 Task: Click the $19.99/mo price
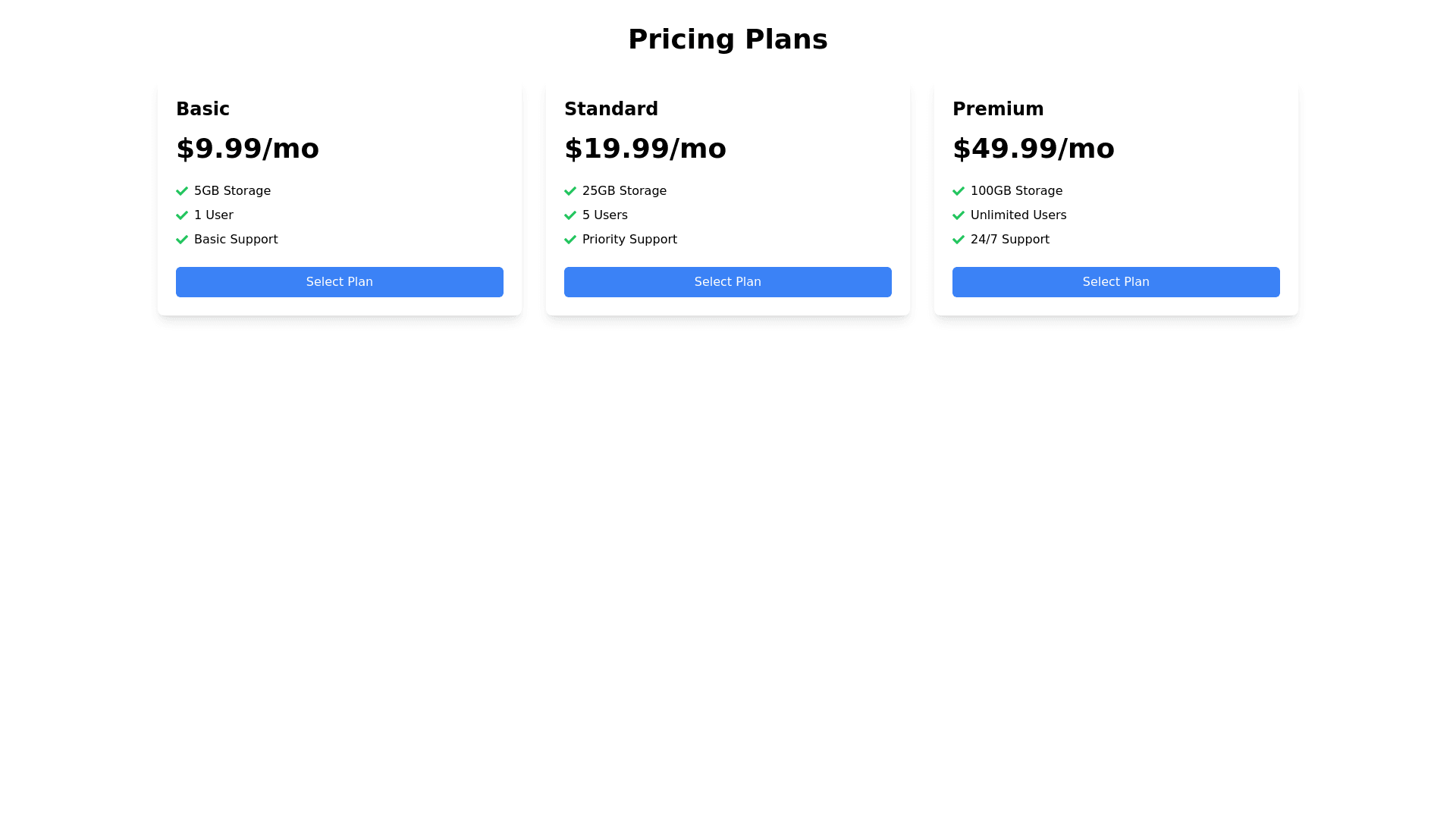point(645,149)
